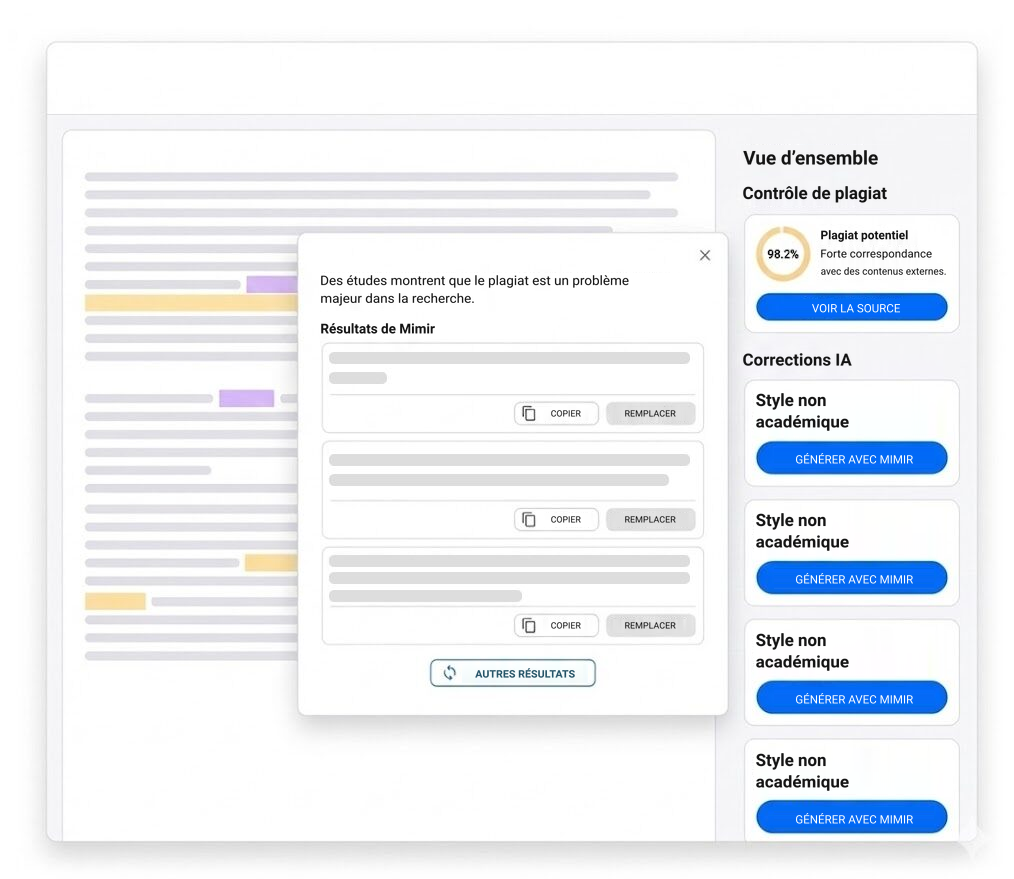Open Voir la source for plagiarism match
This screenshot has width=1014, height=879.
(x=852, y=307)
